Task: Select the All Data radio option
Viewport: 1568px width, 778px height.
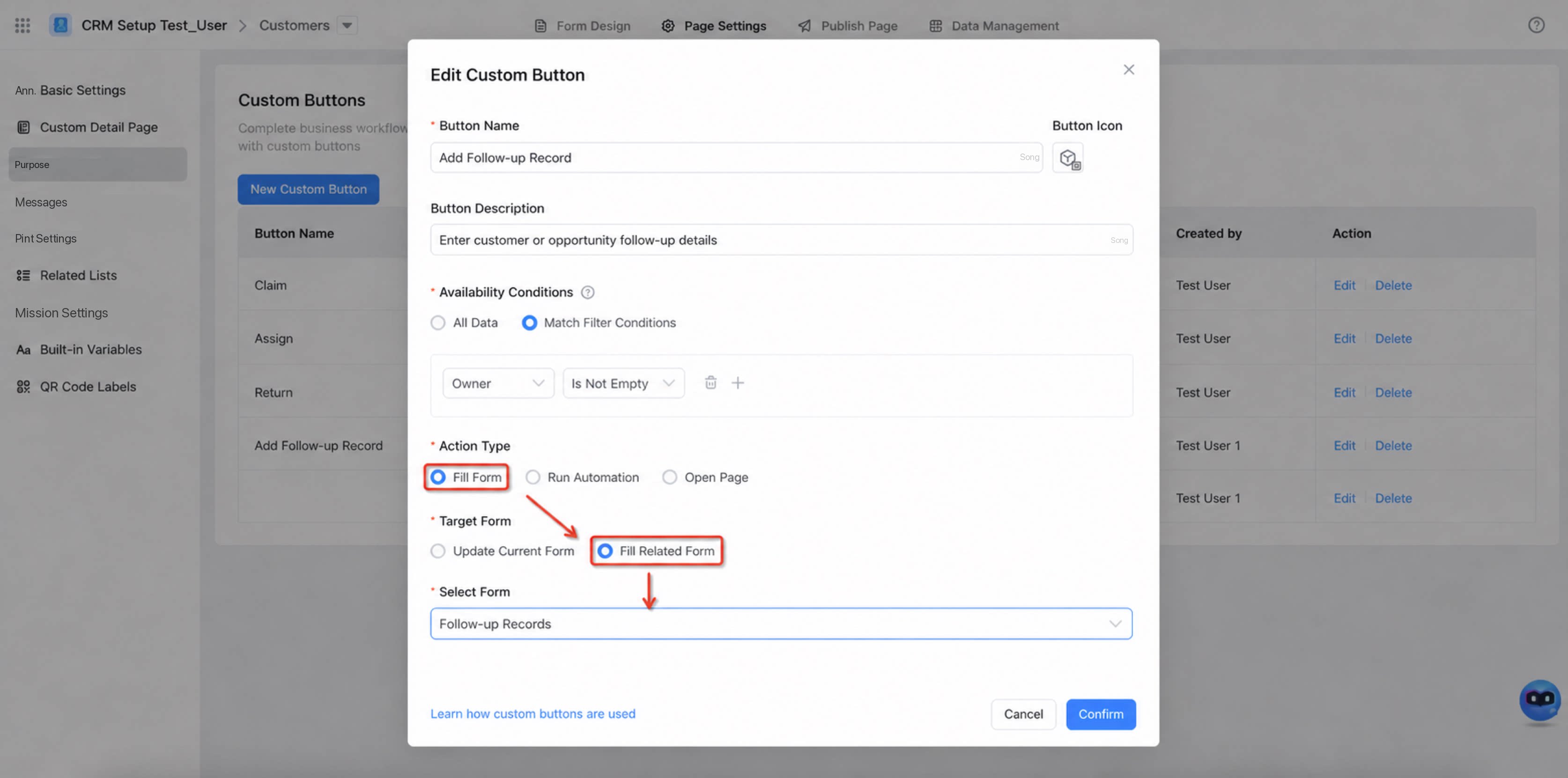Action: [x=437, y=323]
